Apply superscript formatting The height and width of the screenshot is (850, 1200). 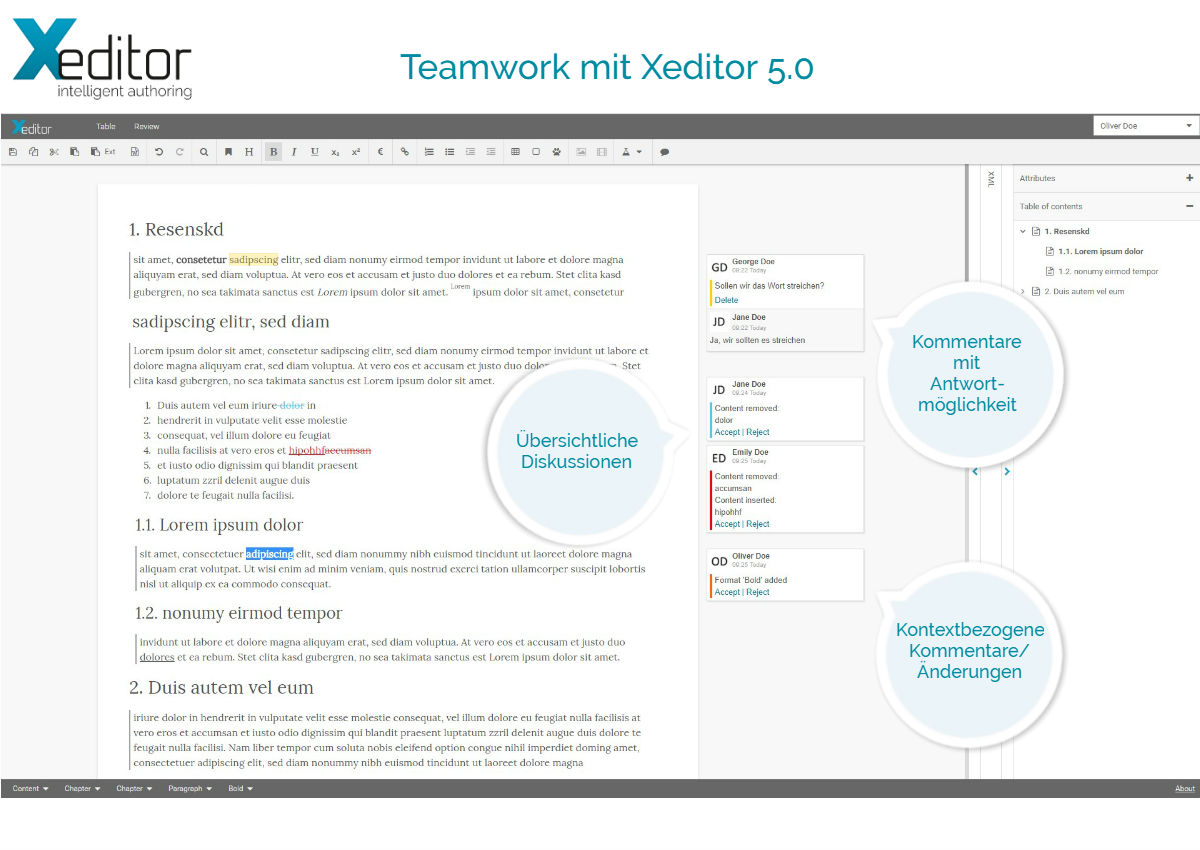pyautogui.click(x=355, y=151)
